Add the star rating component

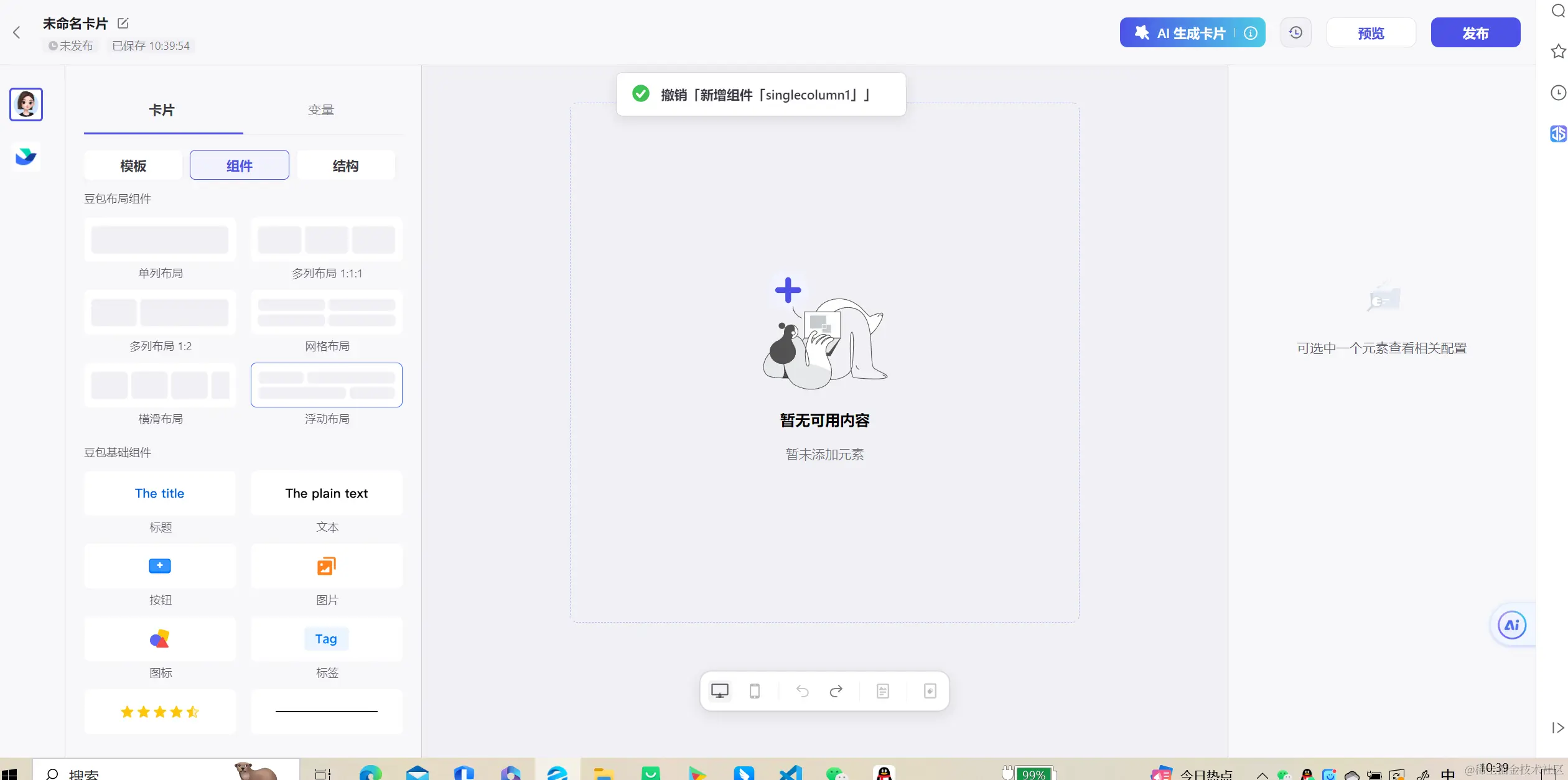(x=160, y=711)
